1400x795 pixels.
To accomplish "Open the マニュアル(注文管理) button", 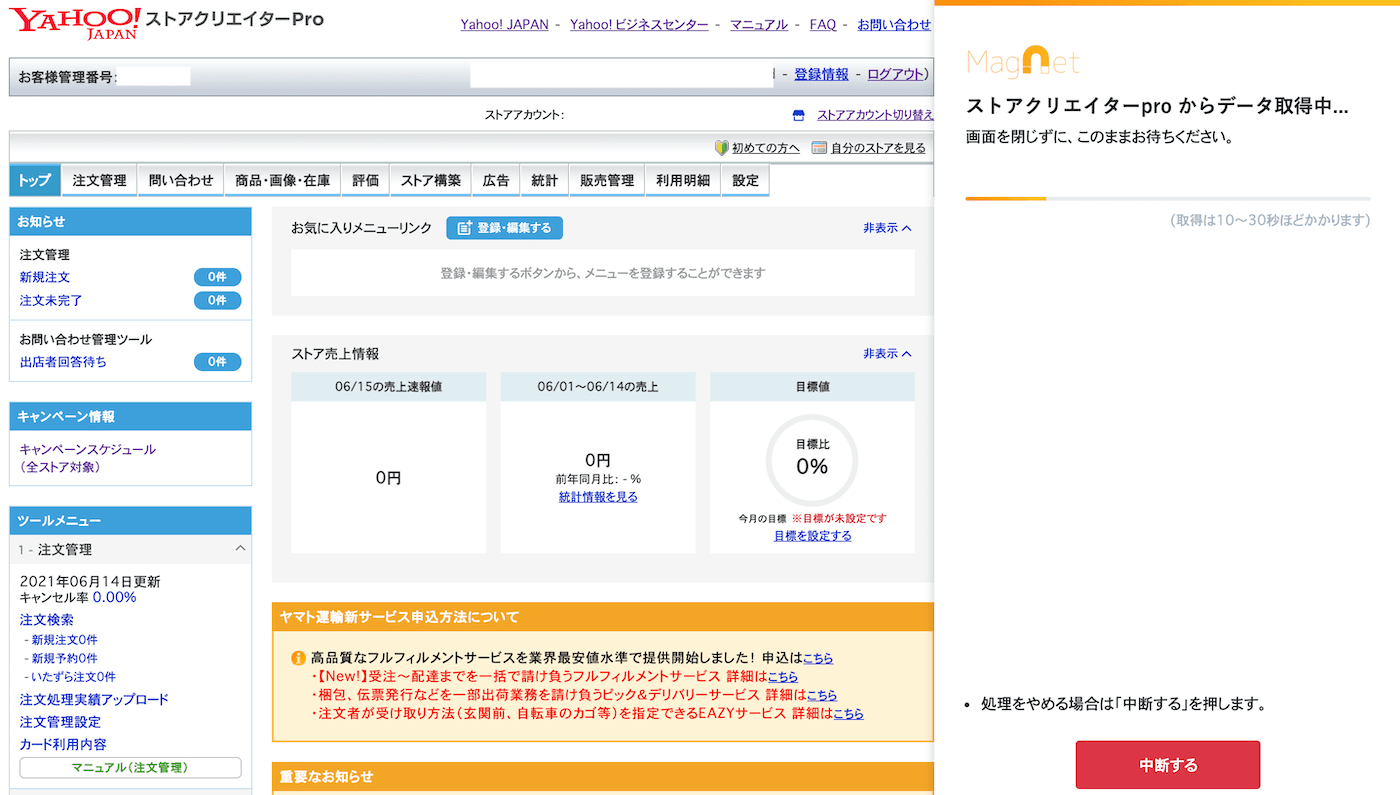I will click(130, 768).
